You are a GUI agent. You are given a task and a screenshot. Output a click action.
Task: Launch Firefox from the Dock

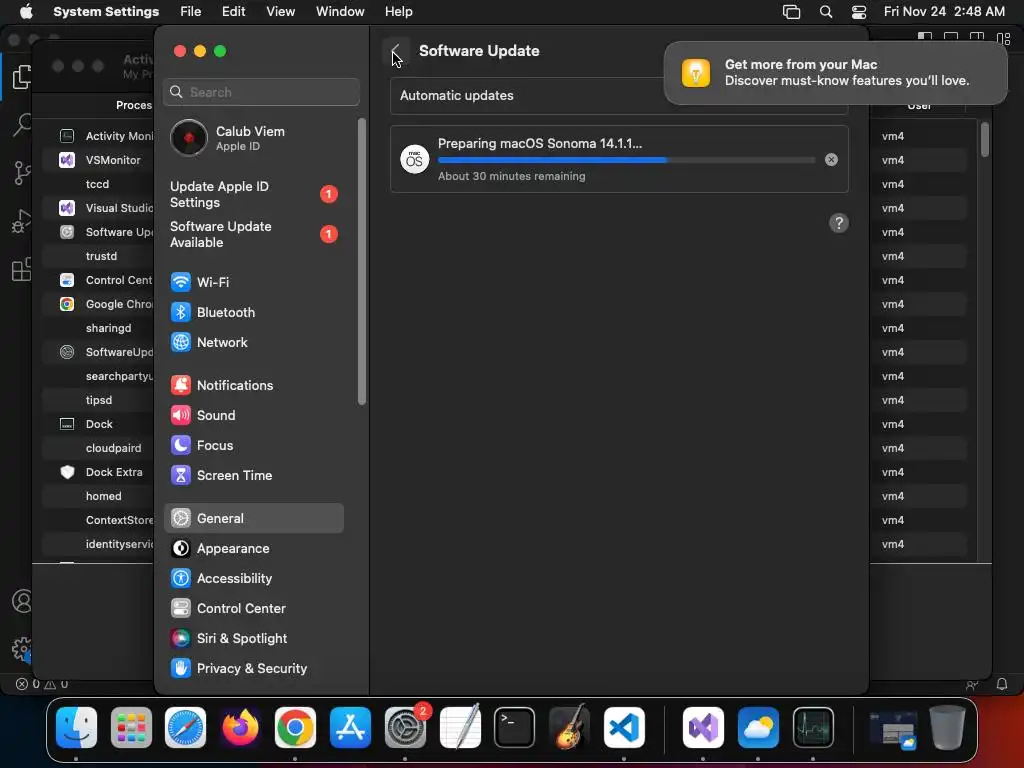240,727
